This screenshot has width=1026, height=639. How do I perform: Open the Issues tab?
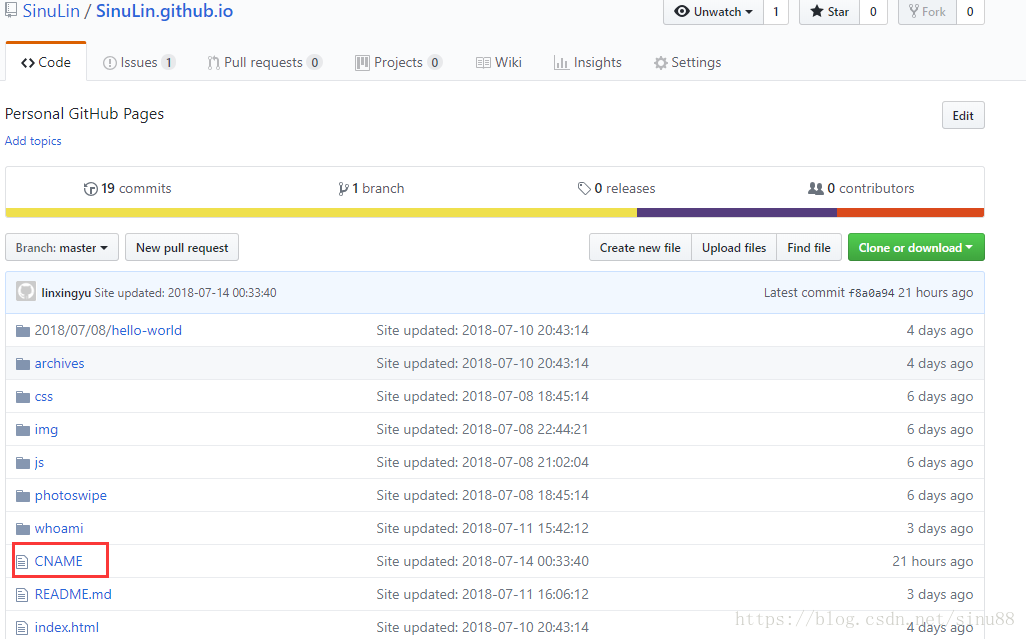(139, 63)
